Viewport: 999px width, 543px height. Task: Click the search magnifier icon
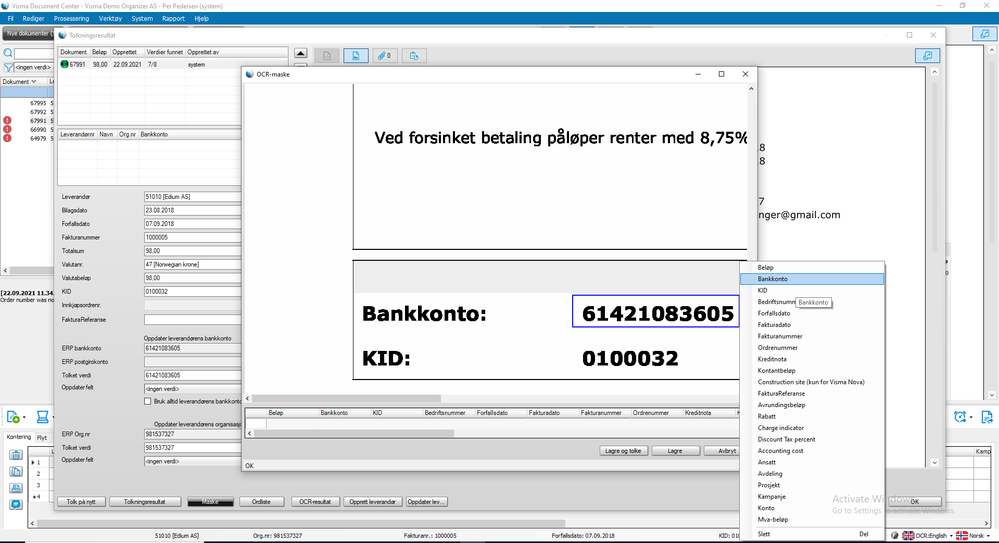(8, 54)
